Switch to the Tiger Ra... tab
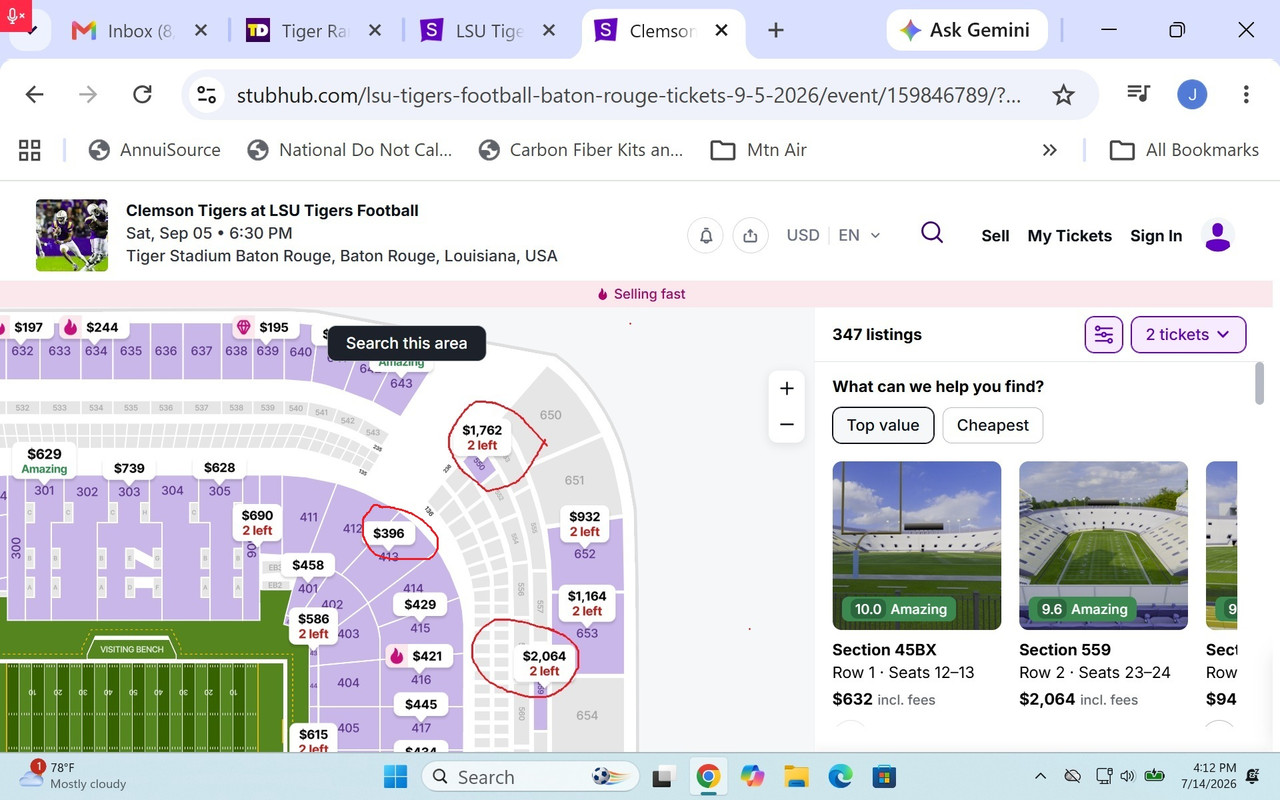Image resolution: width=1280 pixels, height=800 pixels. (x=298, y=31)
